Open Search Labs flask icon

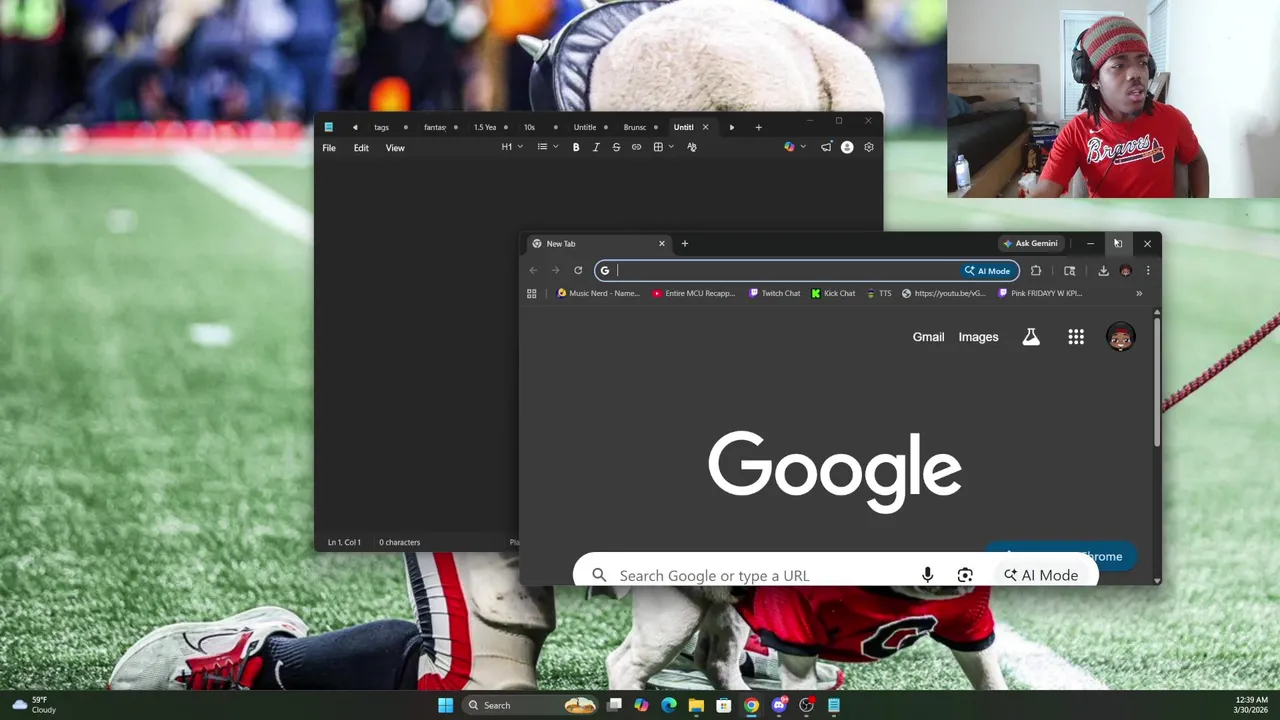click(1031, 337)
